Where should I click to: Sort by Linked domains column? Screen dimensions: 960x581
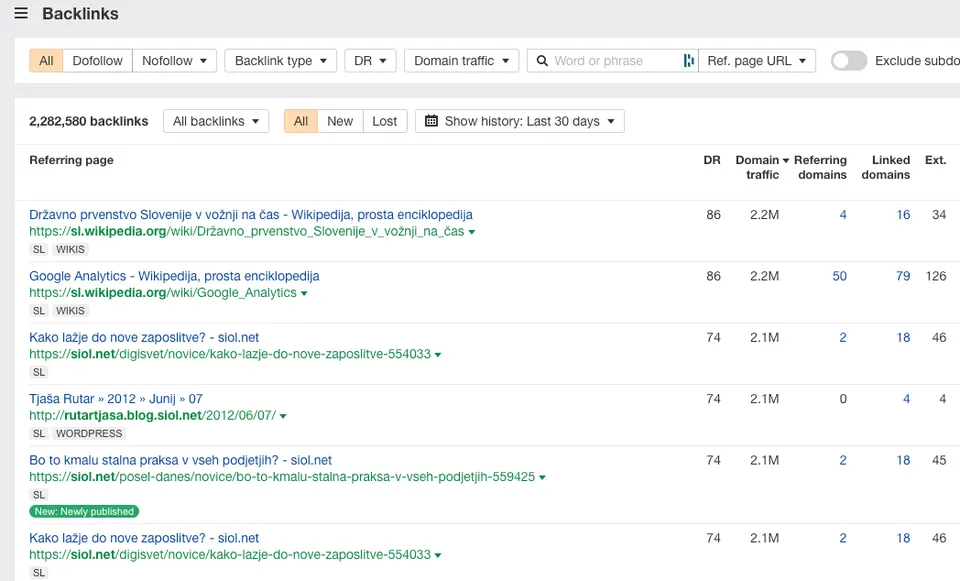[x=885, y=167]
